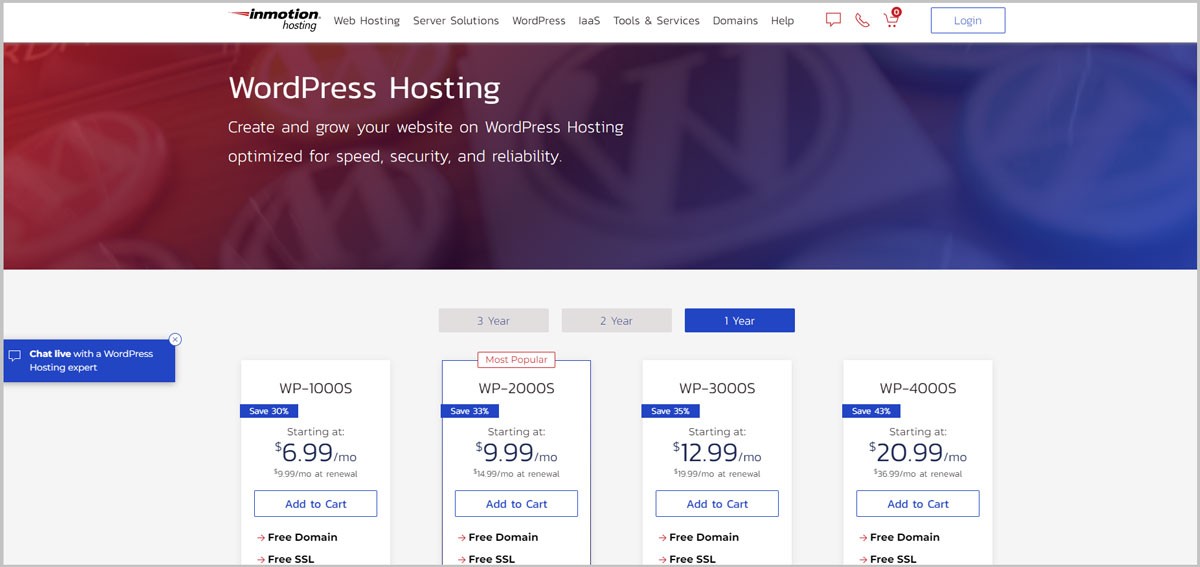Open the Help menu
1200x567 pixels.
coord(782,20)
